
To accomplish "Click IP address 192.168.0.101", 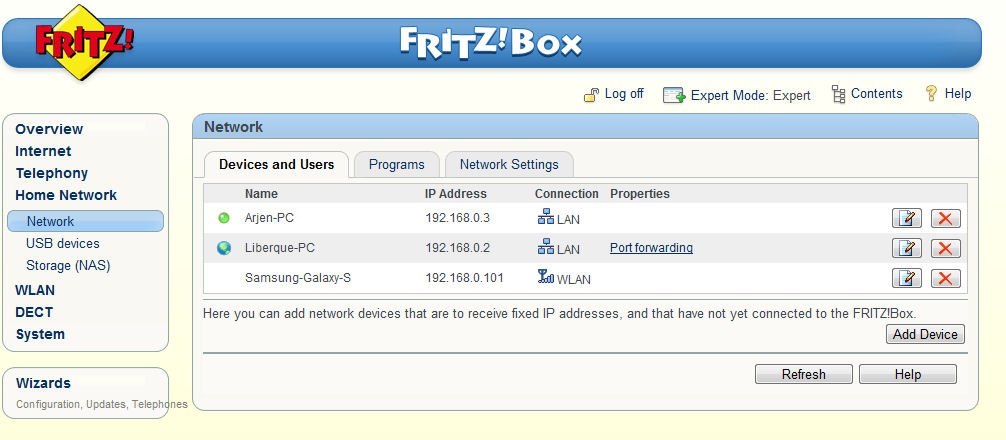I will [465, 278].
